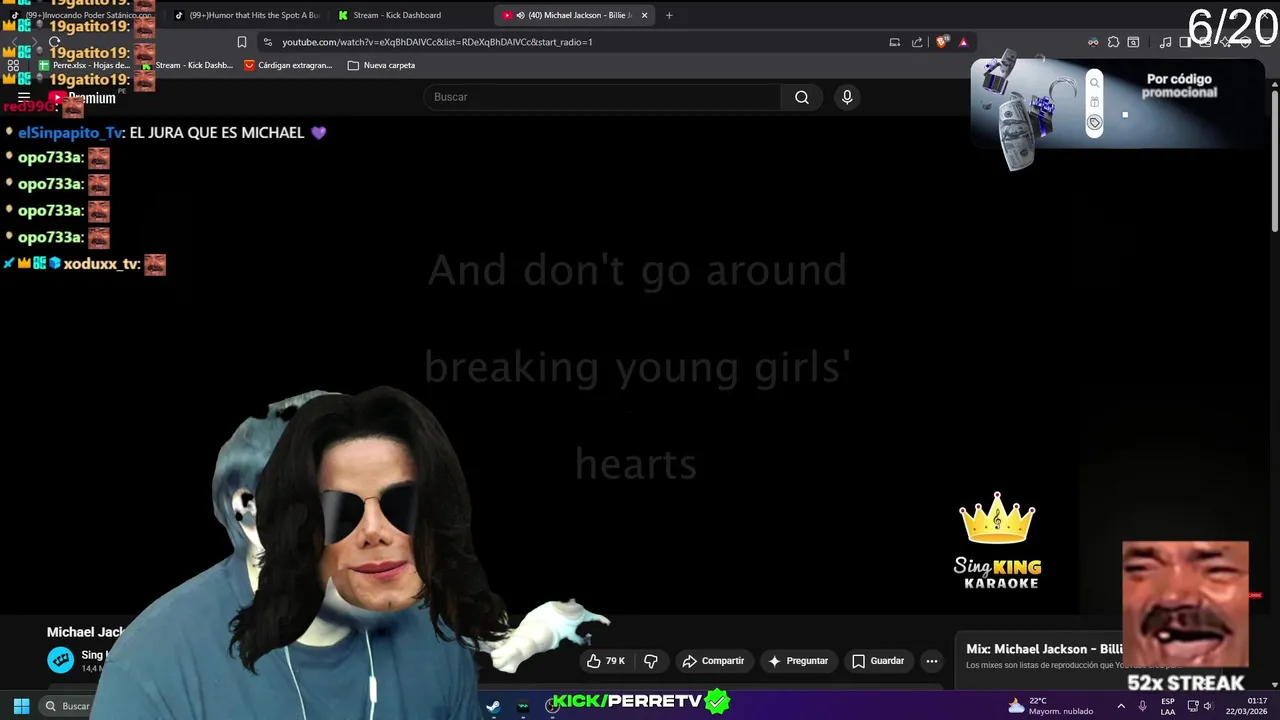Switch to the Stream - Kick Dashboard tab

397,15
